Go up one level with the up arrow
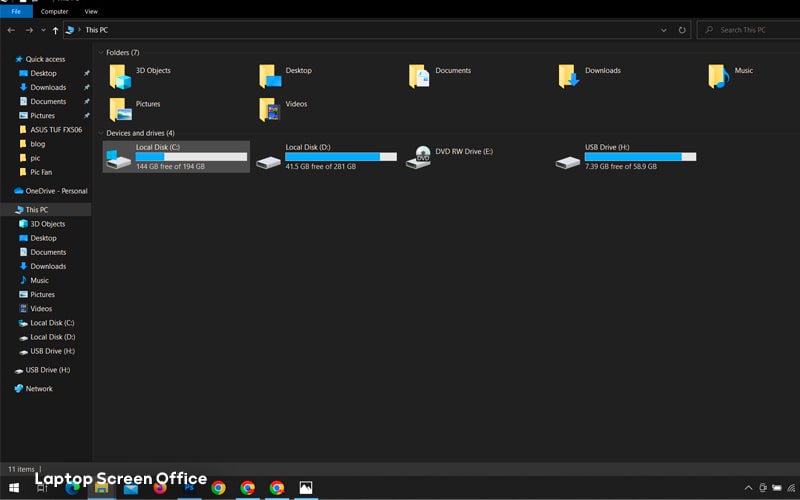This screenshot has height=500, width=800. pyautogui.click(x=55, y=31)
